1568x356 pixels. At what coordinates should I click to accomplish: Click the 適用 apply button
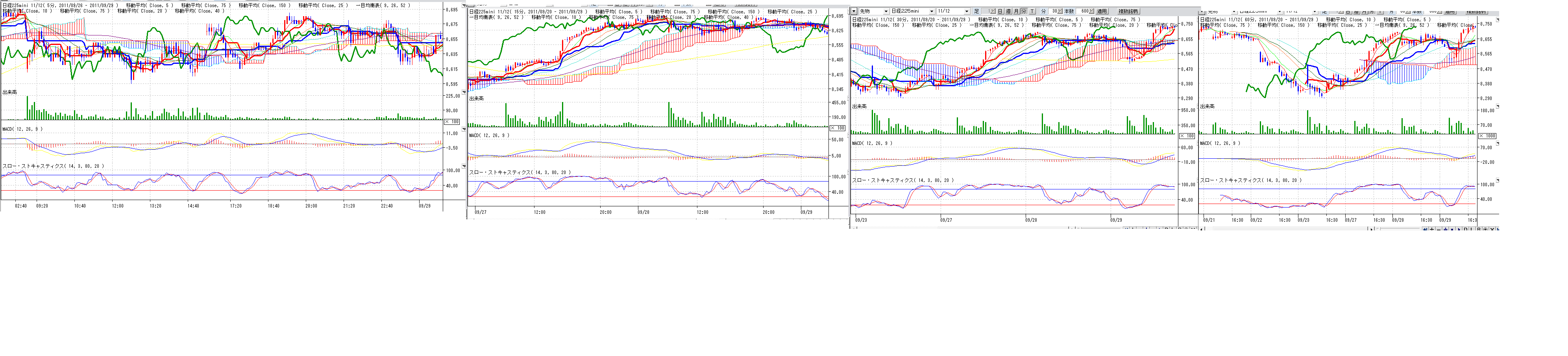pos(1102,11)
